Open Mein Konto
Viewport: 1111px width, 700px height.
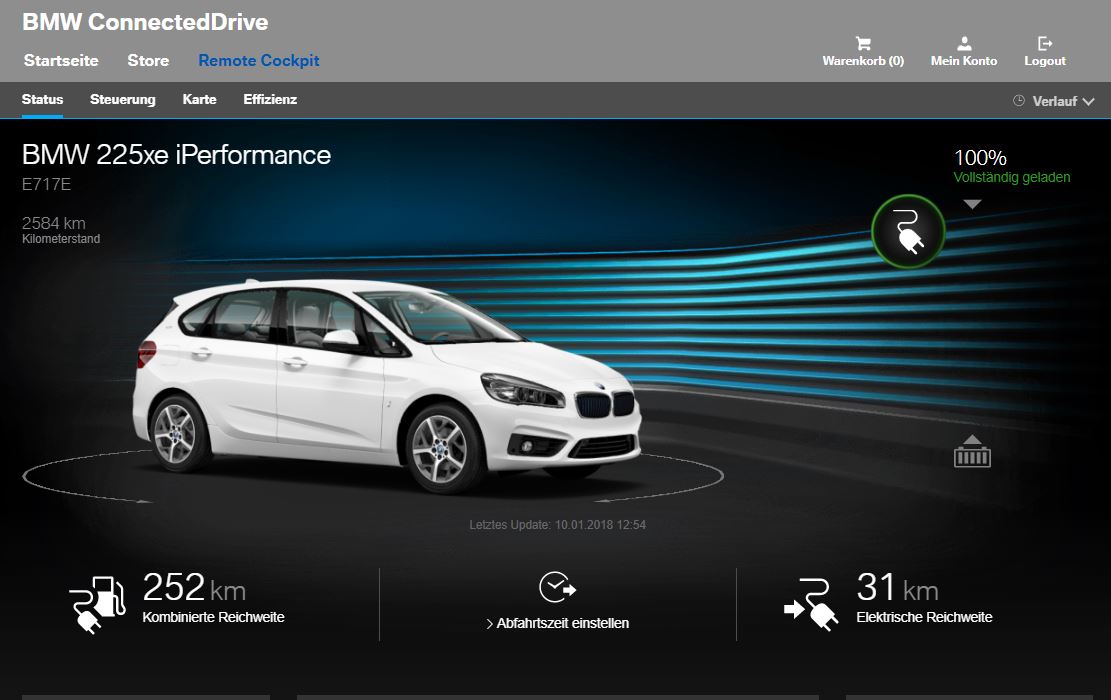pos(964,61)
